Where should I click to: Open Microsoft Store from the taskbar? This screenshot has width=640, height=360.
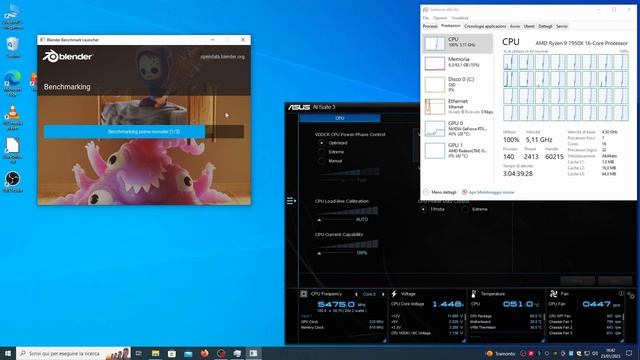[172, 353]
